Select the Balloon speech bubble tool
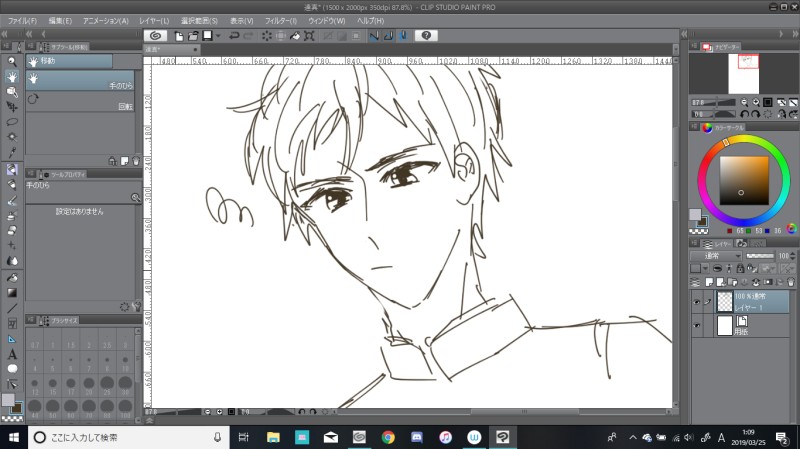800x449 pixels. 12,369
